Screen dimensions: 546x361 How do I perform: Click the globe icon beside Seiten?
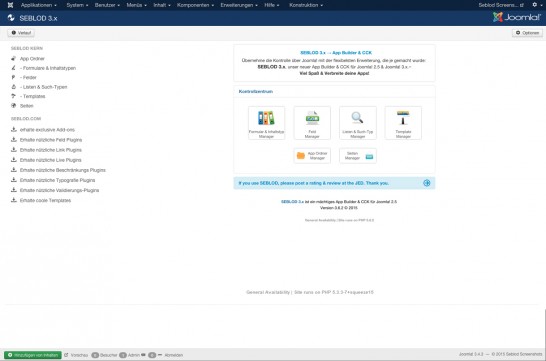(14, 105)
